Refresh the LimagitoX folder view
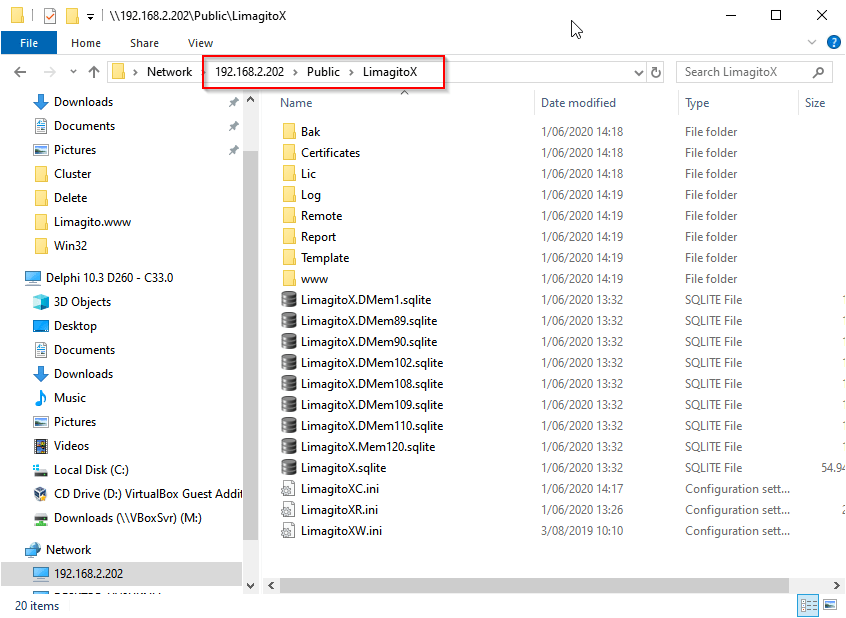This screenshot has width=846, height=618. coord(656,72)
